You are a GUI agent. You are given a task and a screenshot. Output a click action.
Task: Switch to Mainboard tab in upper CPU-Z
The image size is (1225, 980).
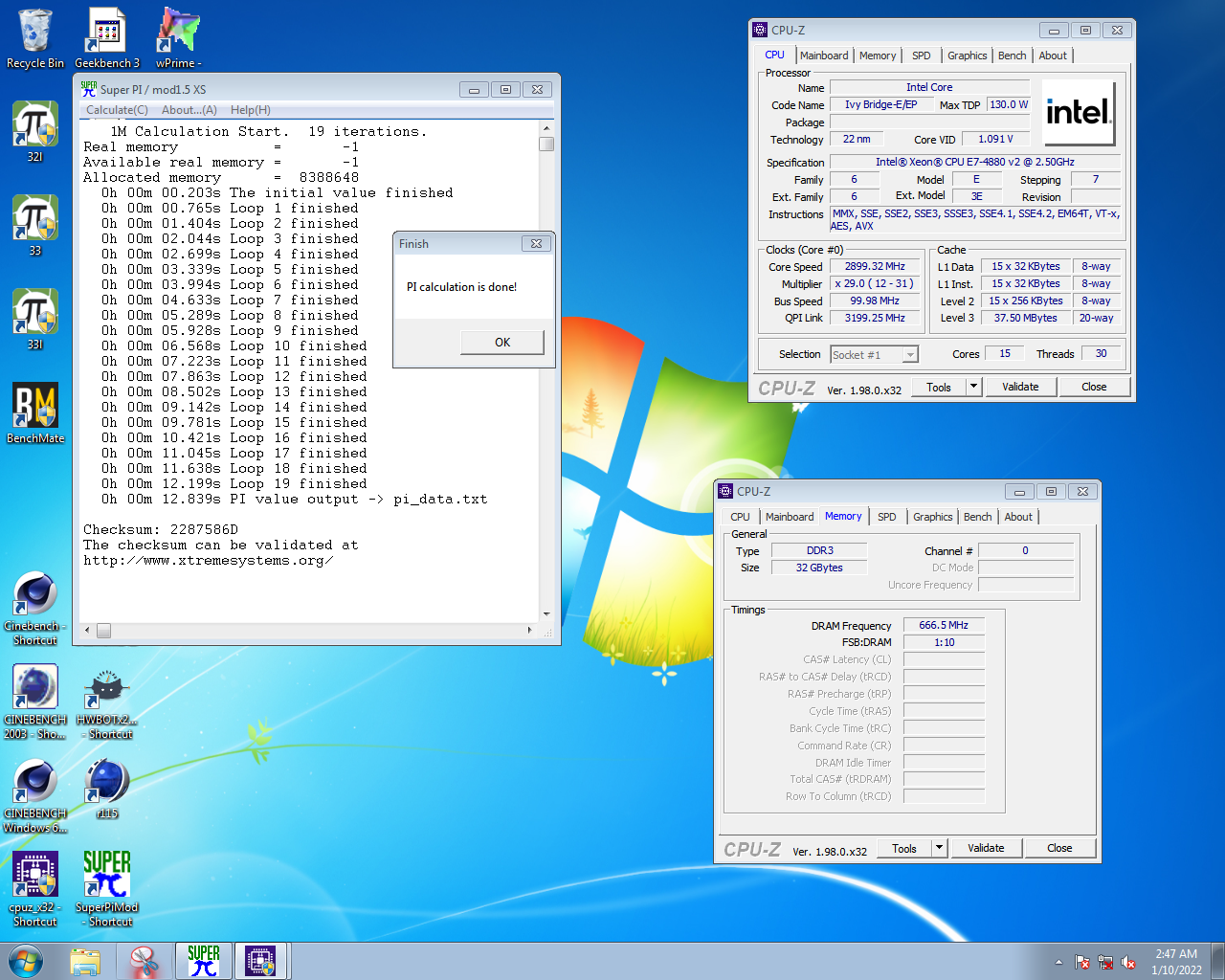click(824, 56)
